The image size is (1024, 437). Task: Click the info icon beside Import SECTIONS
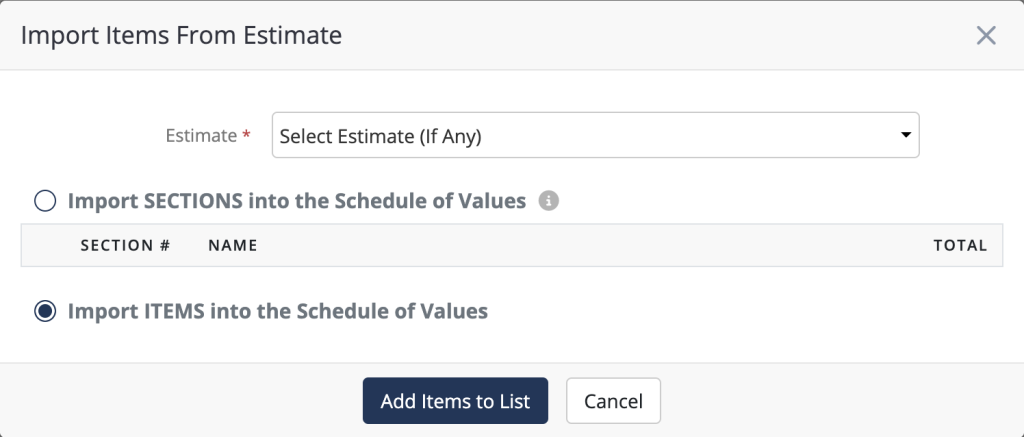pos(549,201)
